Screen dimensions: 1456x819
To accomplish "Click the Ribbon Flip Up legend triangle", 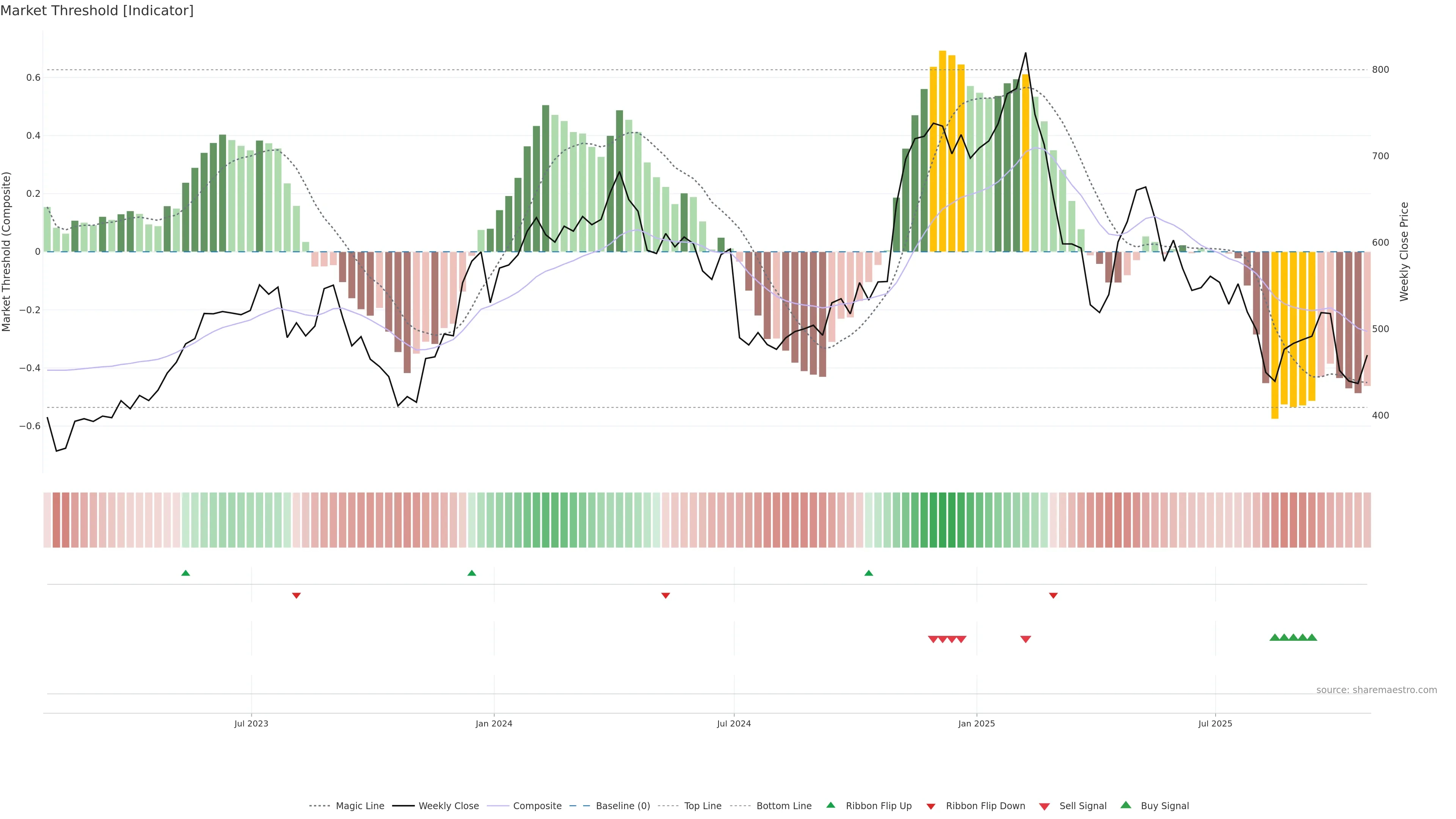I will [830, 805].
